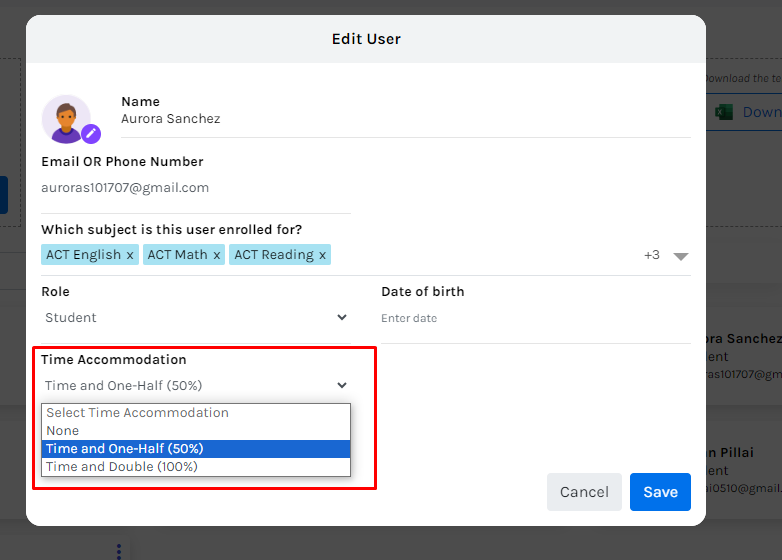Save the user changes

coord(660,492)
